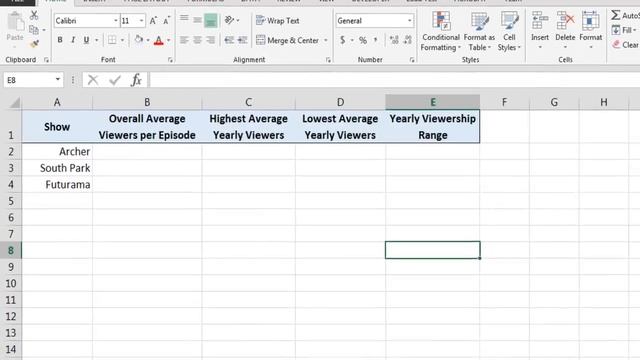Open Format as Table gallery
Screen dimensions: 640x360
tap(479, 32)
